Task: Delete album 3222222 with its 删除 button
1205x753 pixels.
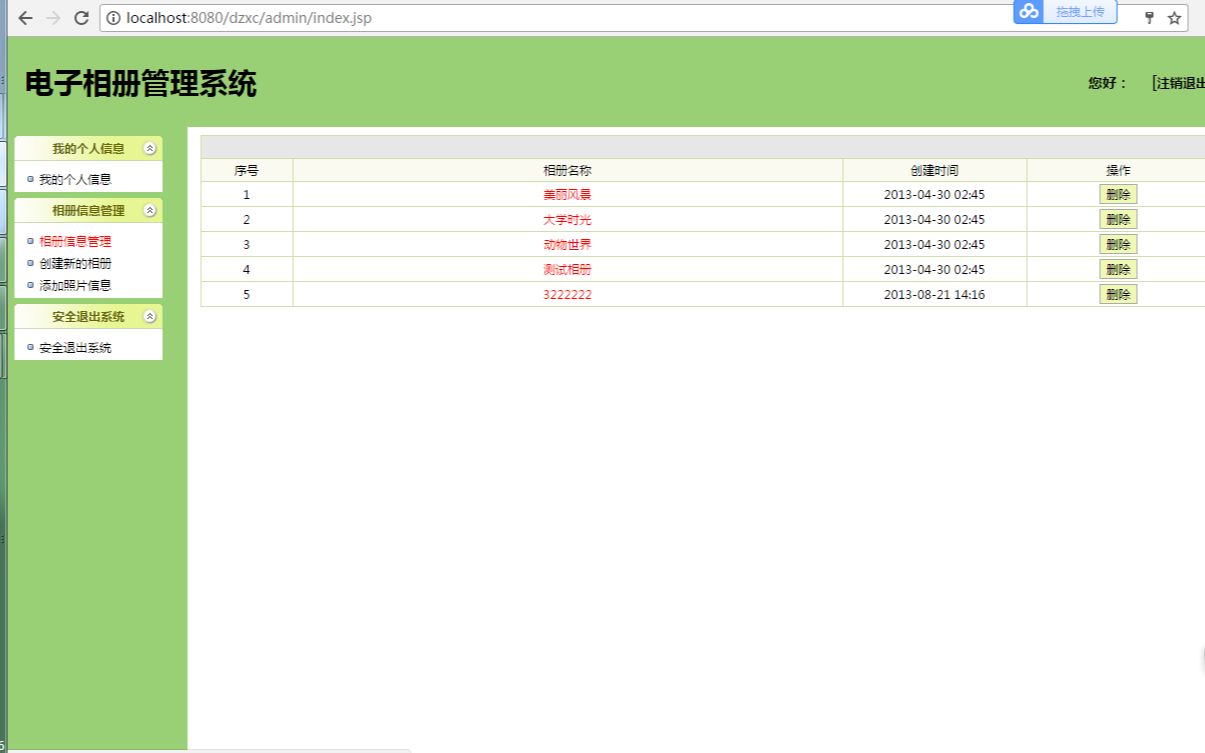Action: (1116, 294)
